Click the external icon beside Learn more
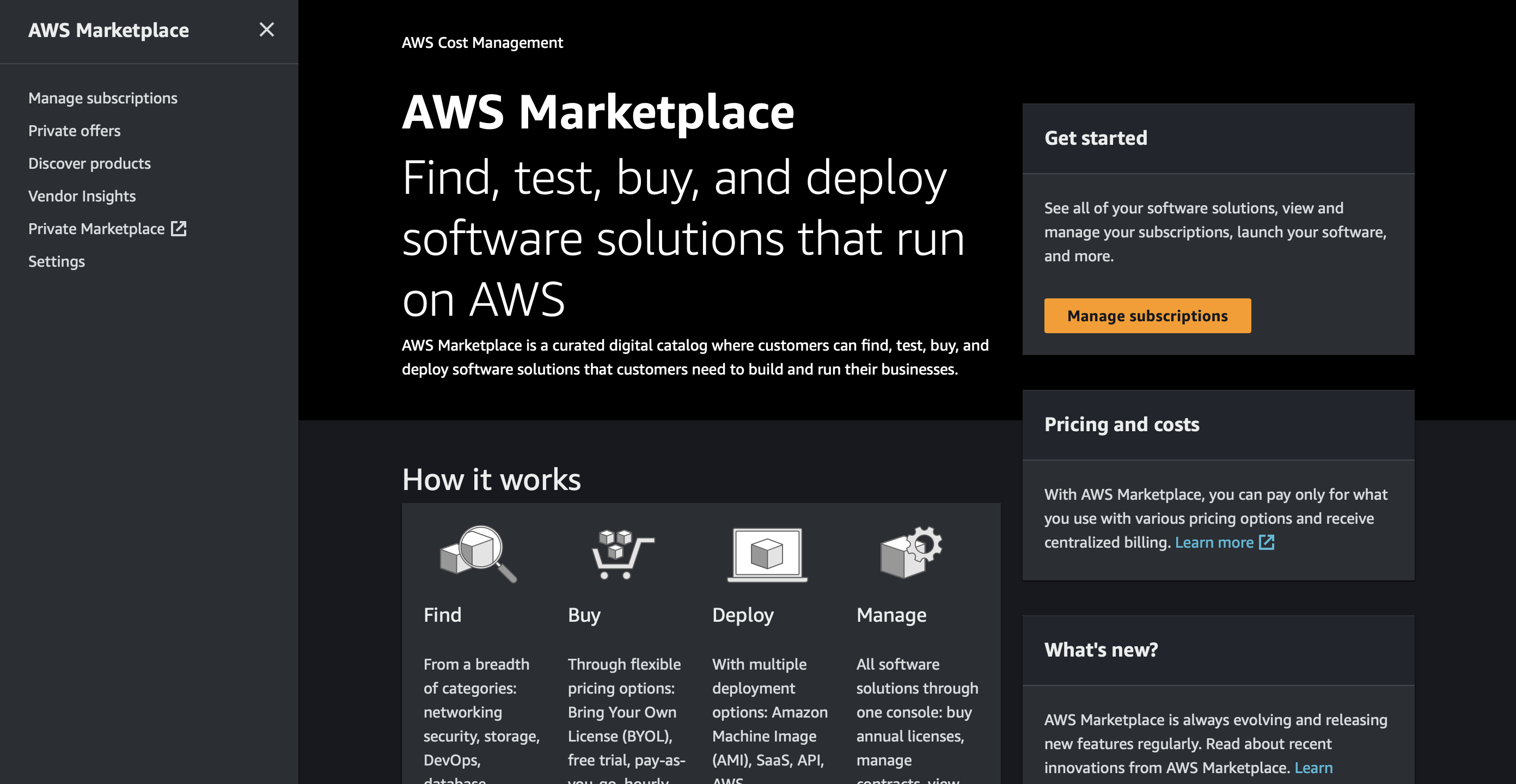Screen dimensions: 1516x784 1267,542
